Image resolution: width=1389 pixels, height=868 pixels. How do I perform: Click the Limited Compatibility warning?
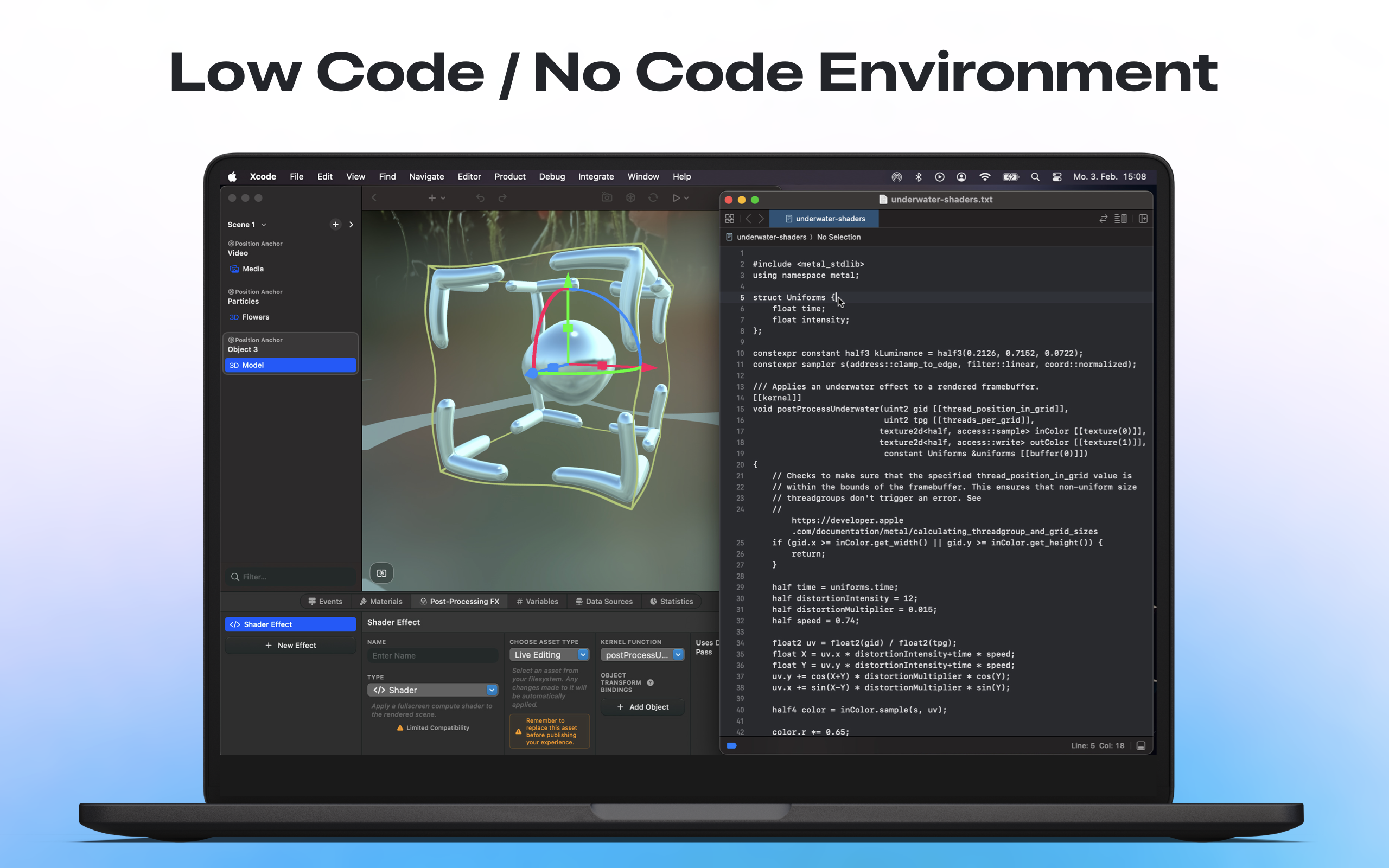433,727
